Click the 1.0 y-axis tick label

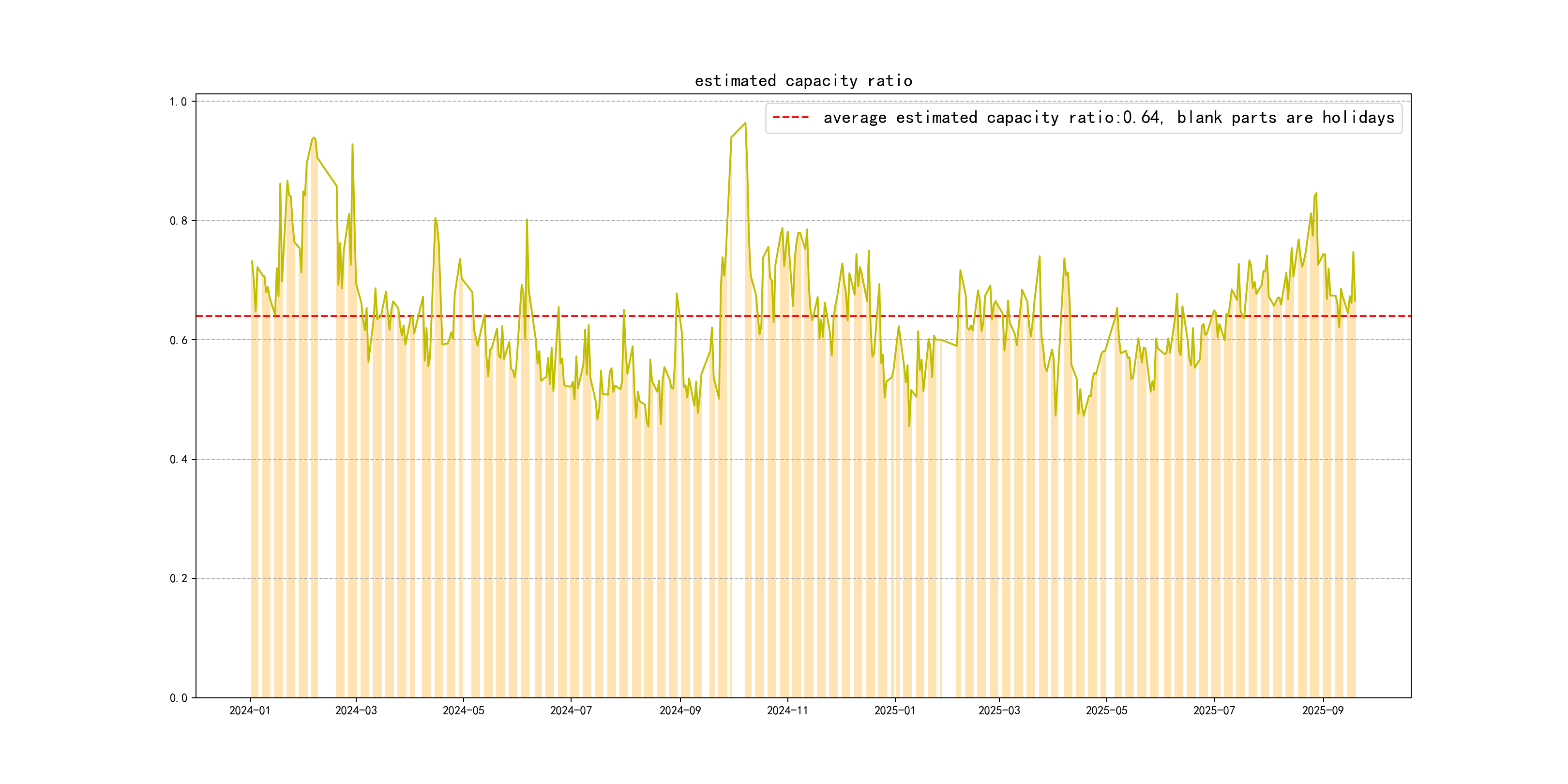coord(178,102)
